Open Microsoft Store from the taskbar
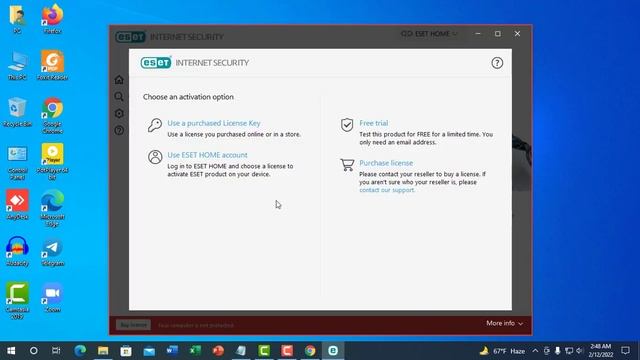The width and height of the screenshot is (640, 360). pyautogui.click(x=126, y=351)
